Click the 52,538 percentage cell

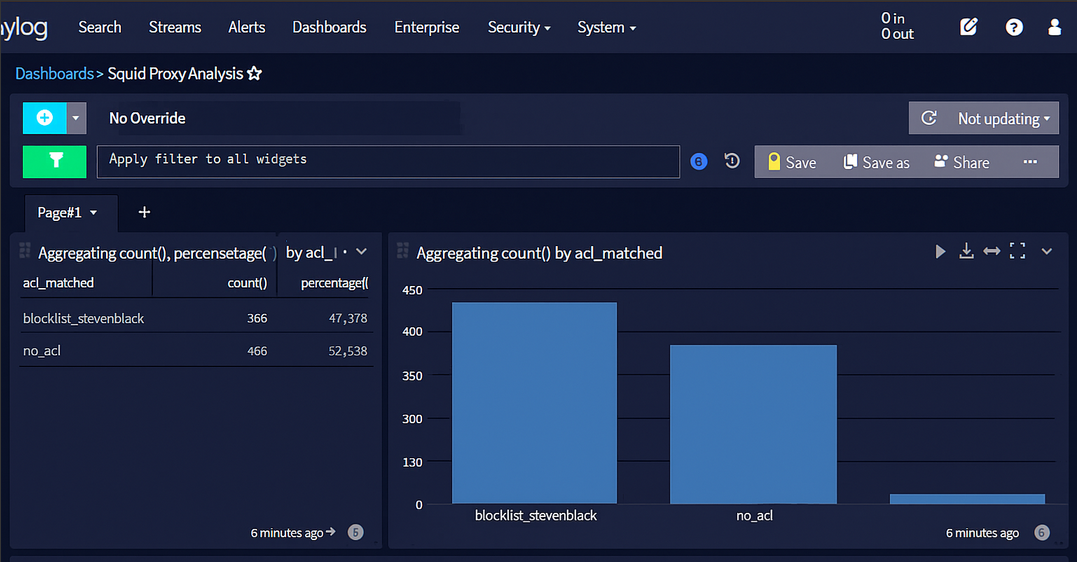click(x=348, y=351)
